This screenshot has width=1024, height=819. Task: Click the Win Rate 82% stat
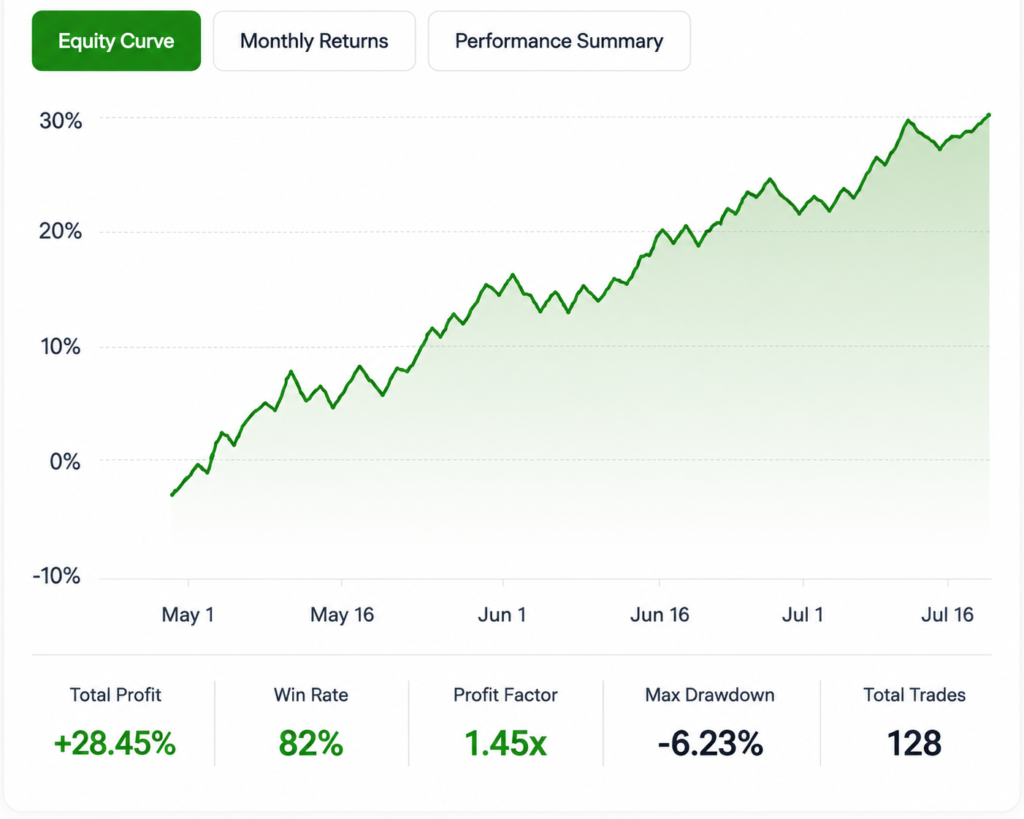pyautogui.click(x=311, y=743)
